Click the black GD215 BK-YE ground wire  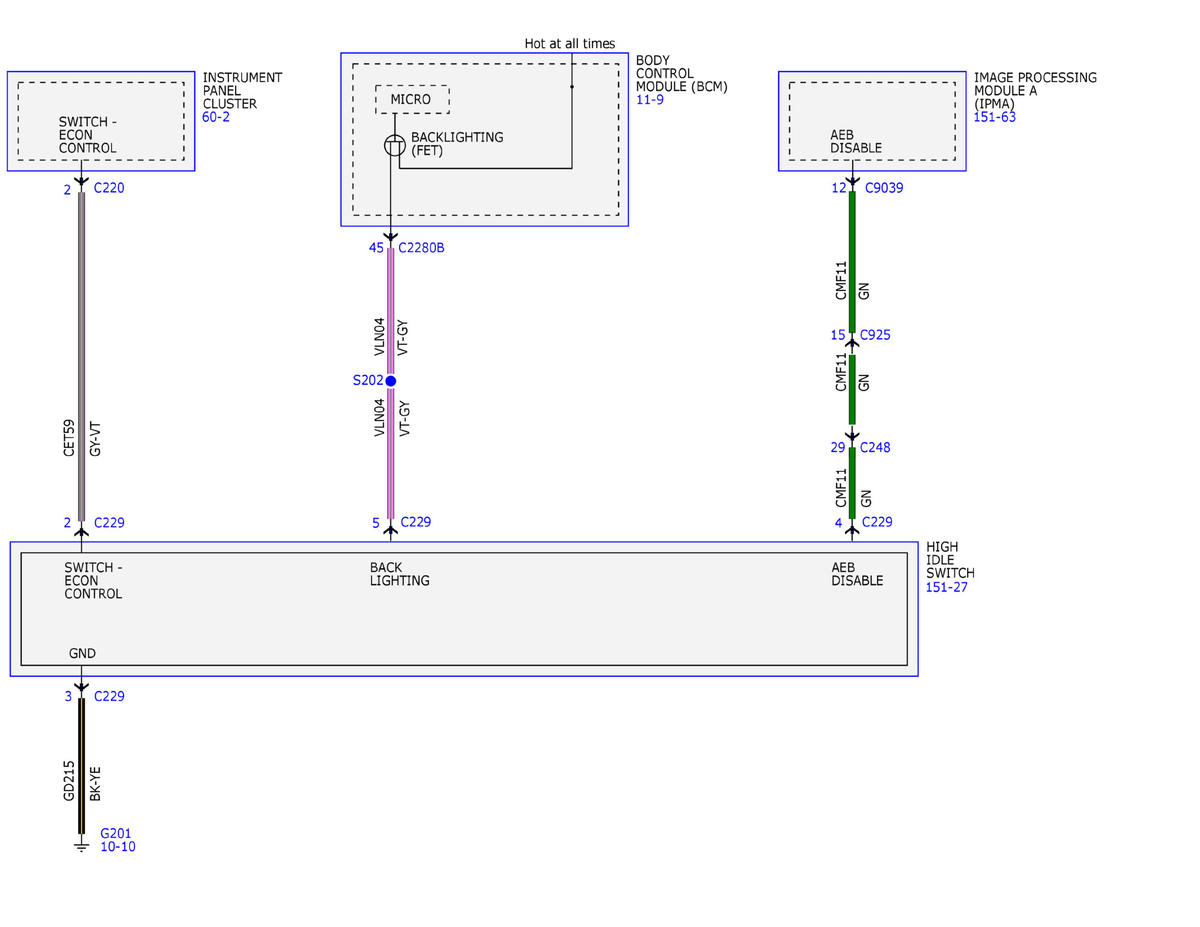click(82, 765)
